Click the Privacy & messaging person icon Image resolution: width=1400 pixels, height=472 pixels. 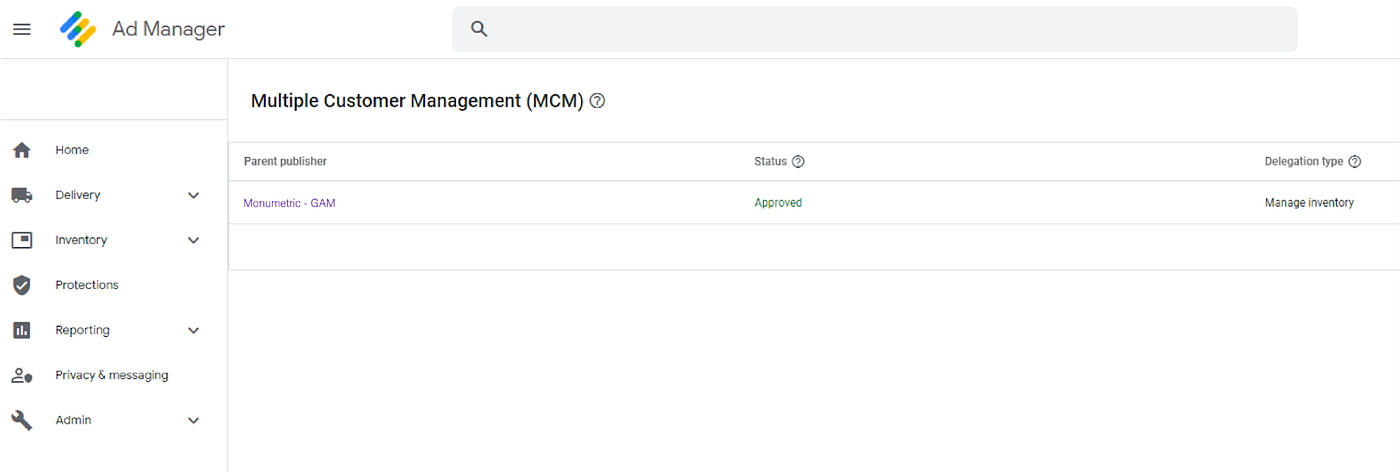pyautogui.click(x=22, y=376)
